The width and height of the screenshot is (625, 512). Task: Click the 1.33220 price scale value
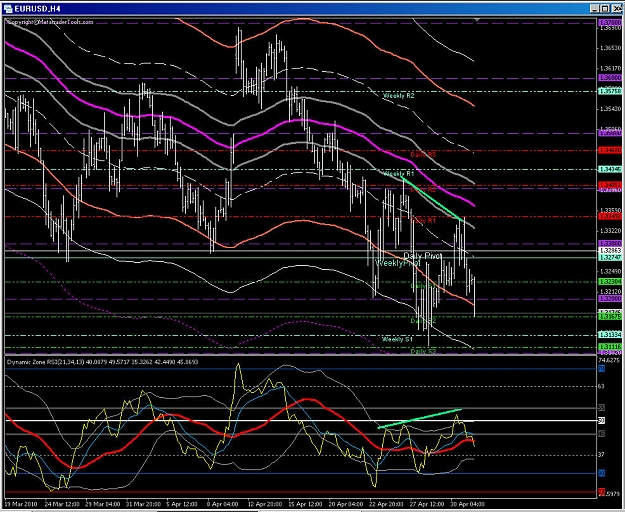[610, 231]
